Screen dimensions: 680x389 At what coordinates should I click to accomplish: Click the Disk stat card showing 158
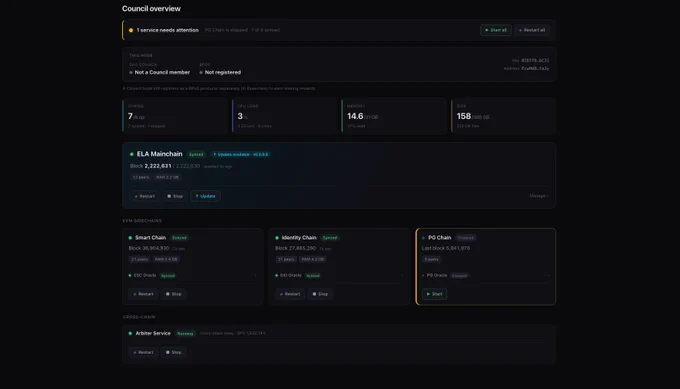(x=503, y=116)
